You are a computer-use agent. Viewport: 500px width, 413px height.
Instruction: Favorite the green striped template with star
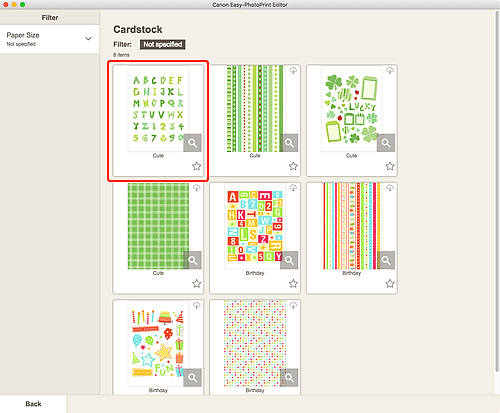pyautogui.click(x=293, y=166)
